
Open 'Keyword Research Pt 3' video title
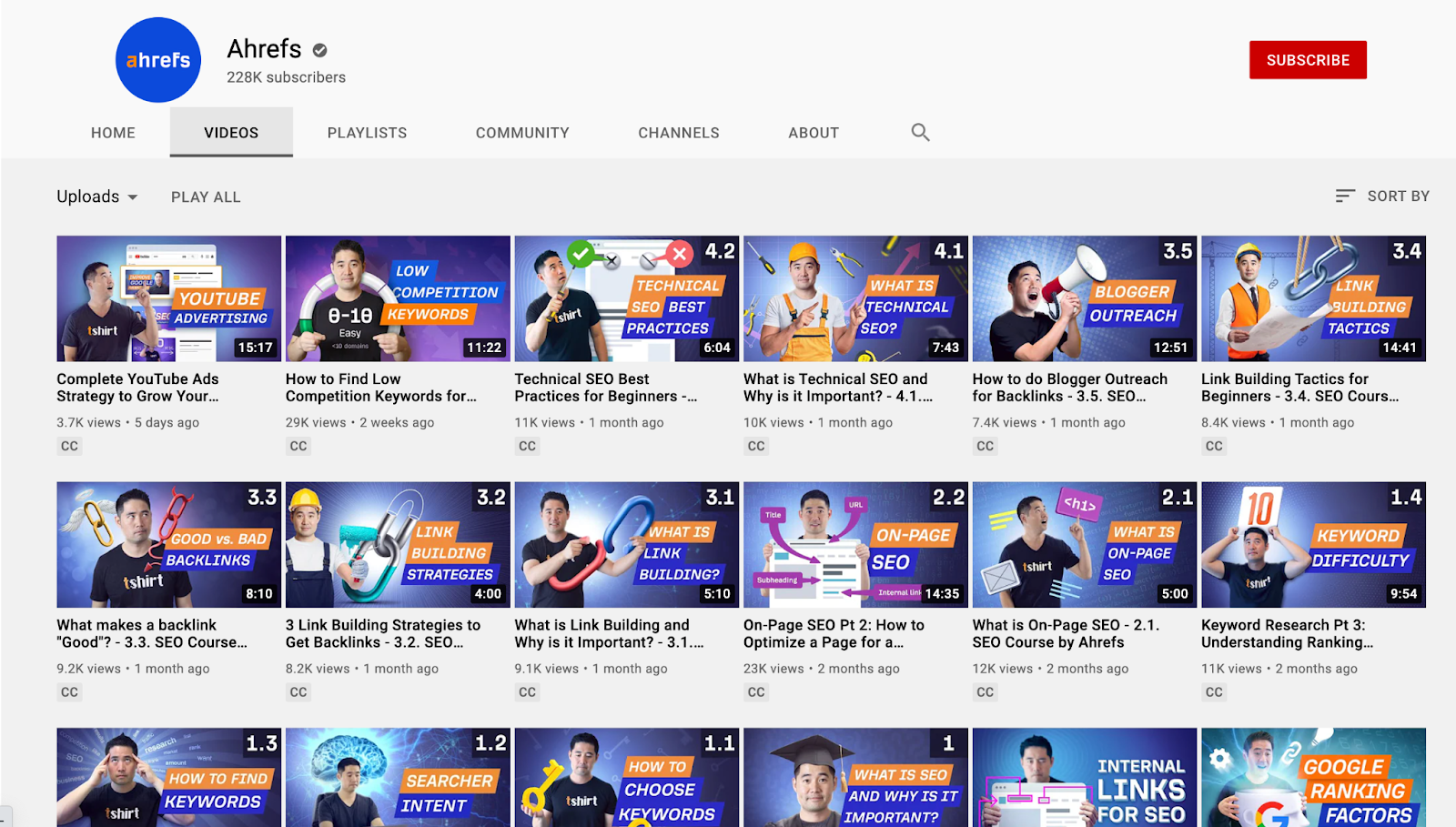[x=1288, y=633]
